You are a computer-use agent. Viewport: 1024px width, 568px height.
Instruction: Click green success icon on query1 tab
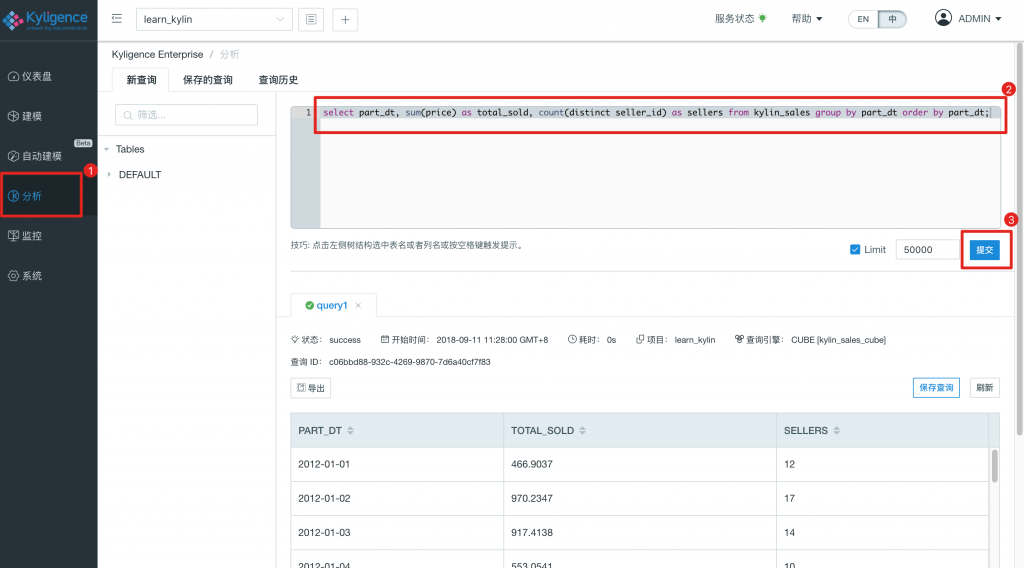coord(310,305)
